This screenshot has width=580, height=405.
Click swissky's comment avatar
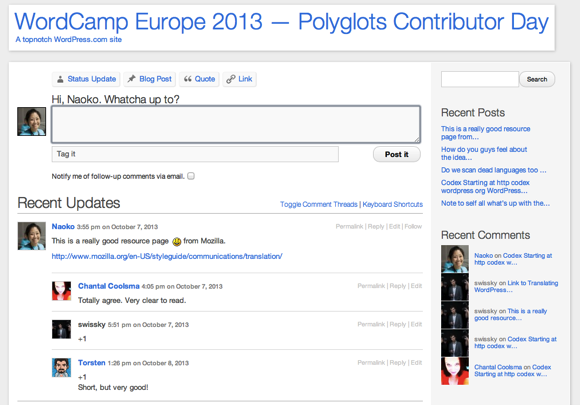61,329
